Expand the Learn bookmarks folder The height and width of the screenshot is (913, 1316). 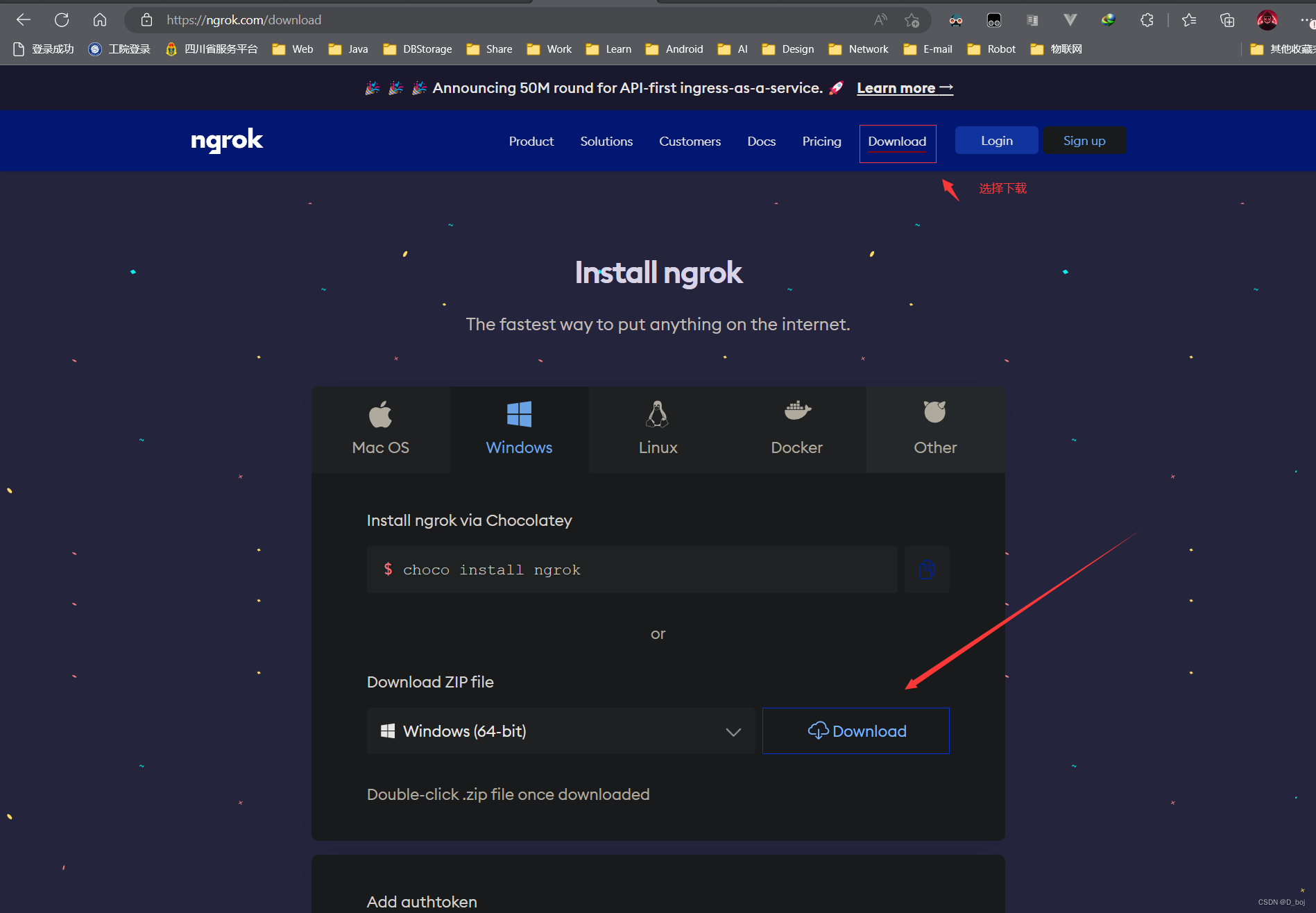(608, 49)
